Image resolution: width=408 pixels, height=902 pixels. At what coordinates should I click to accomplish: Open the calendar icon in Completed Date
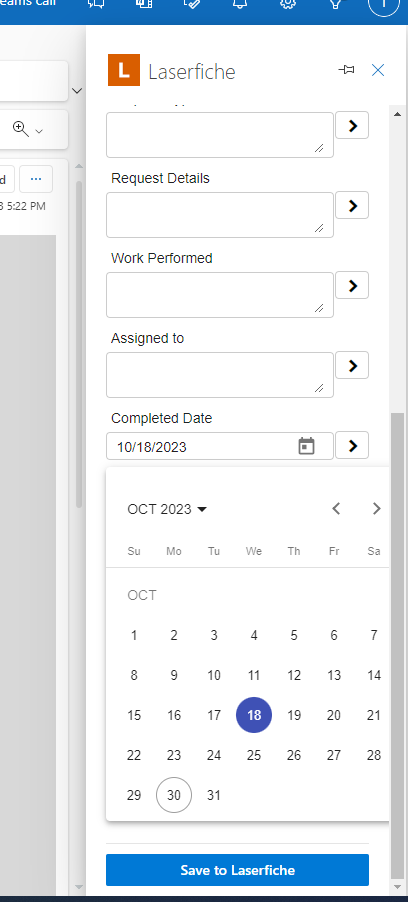[x=306, y=446]
